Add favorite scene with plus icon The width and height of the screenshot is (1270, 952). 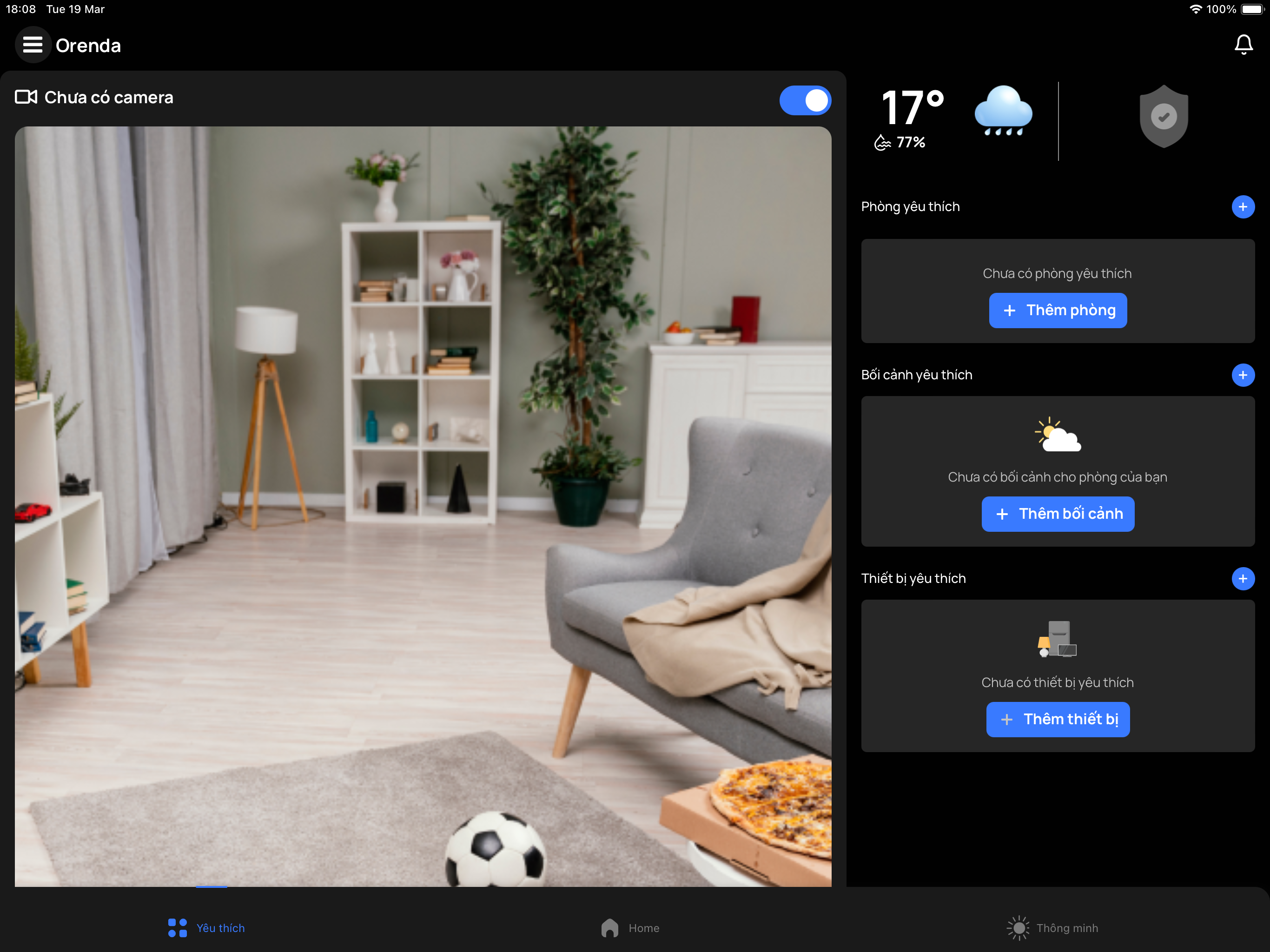click(x=1243, y=375)
